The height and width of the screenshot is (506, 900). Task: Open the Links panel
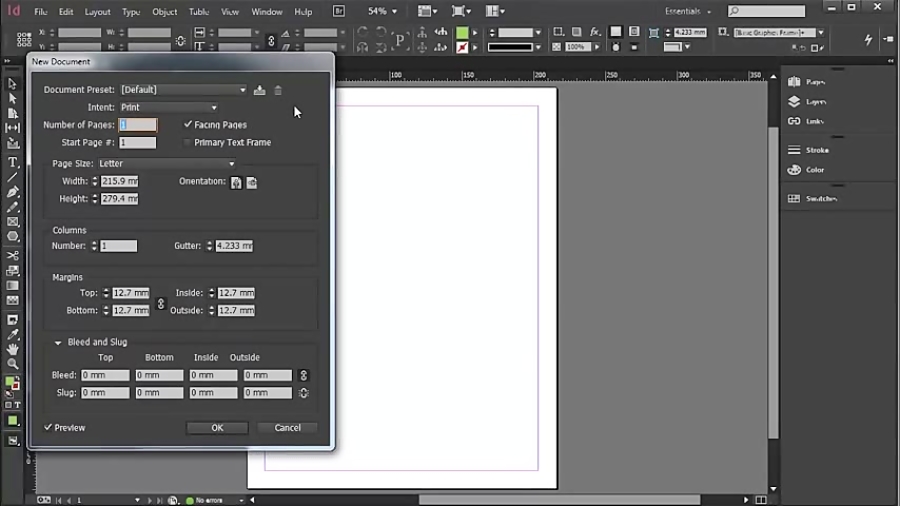pos(806,121)
